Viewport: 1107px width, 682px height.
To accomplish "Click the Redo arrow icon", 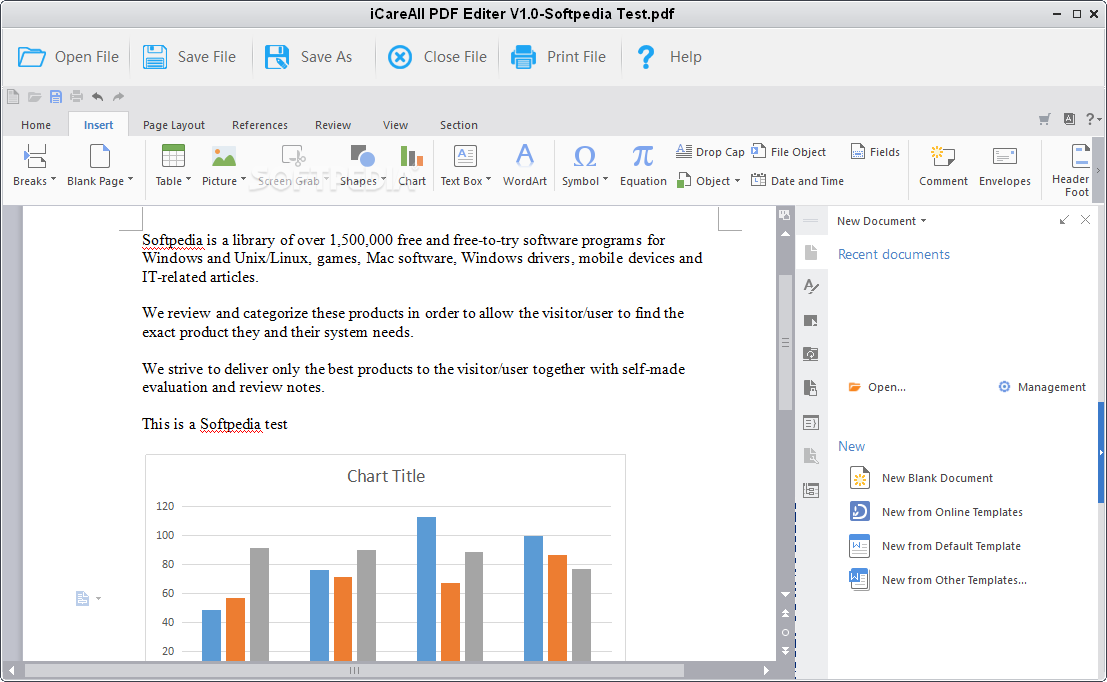I will [119, 96].
